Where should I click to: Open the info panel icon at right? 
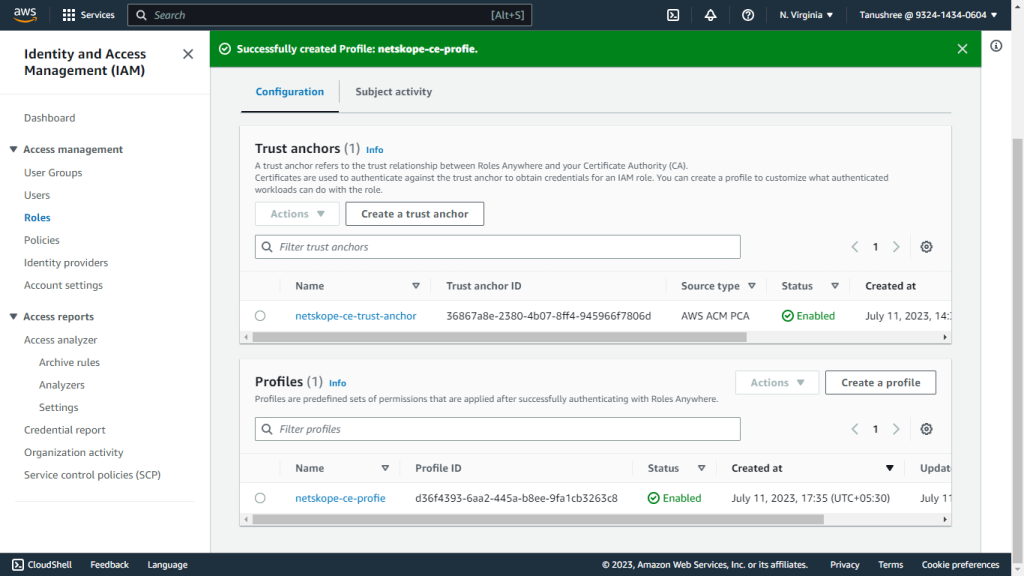(x=996, y=46)
